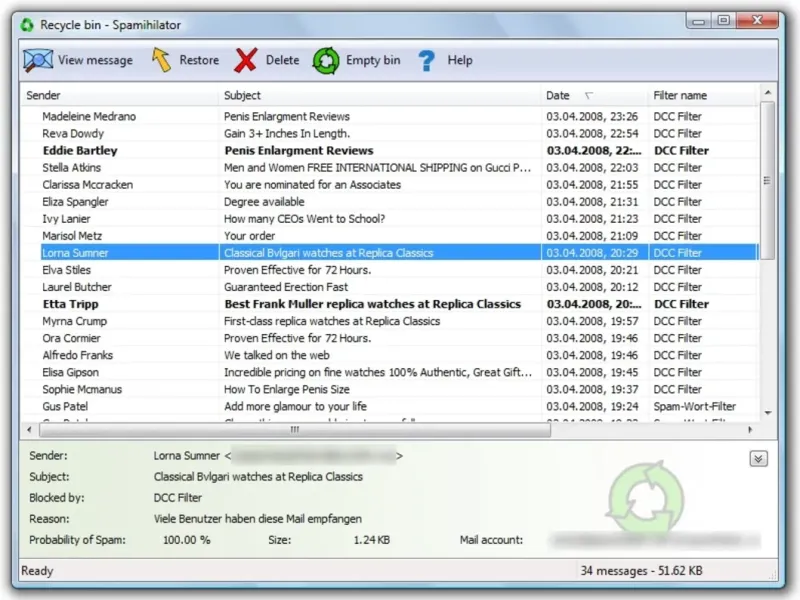Click subject "How many CEOs Went to School?"
Screen dimensions: 800x600
point(305,219)
